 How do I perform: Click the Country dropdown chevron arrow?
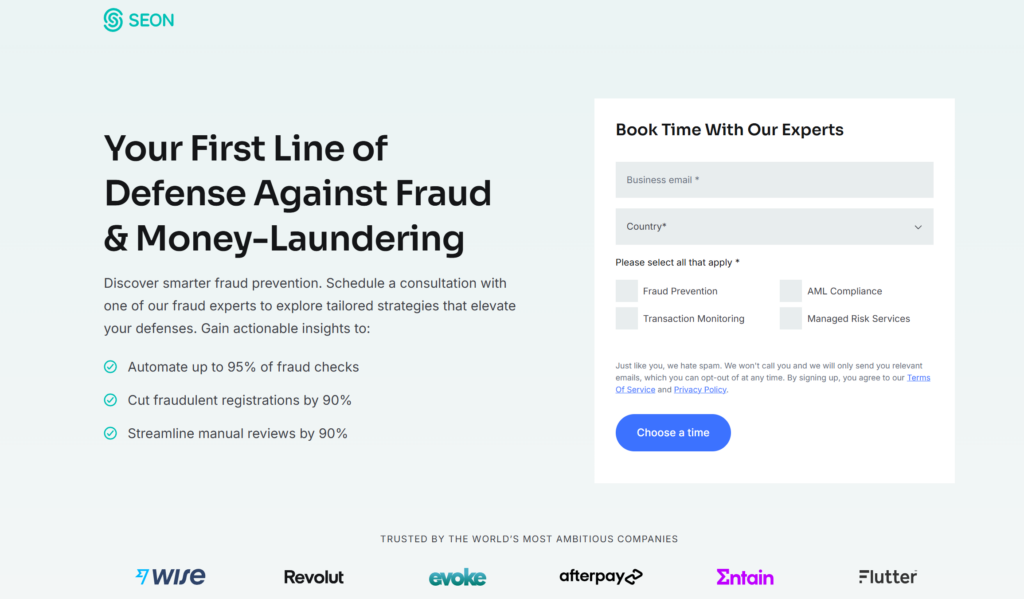click(x=918, y=227)
